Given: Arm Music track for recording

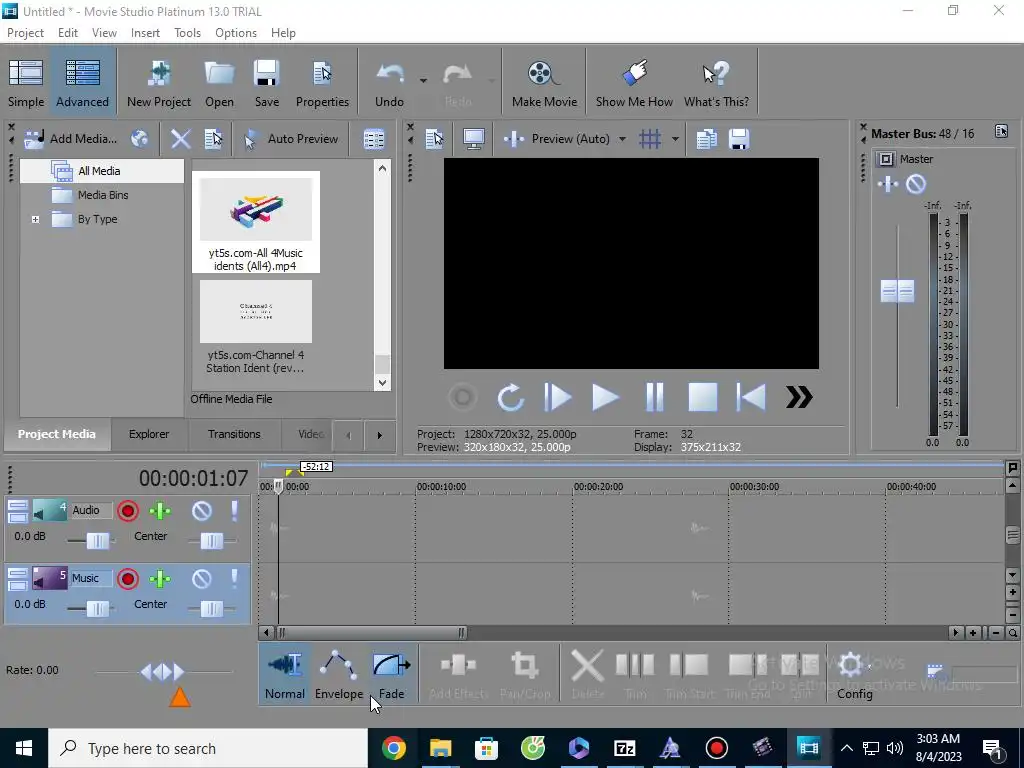Looking at the screenshot, I should click(x=128, y=579).
